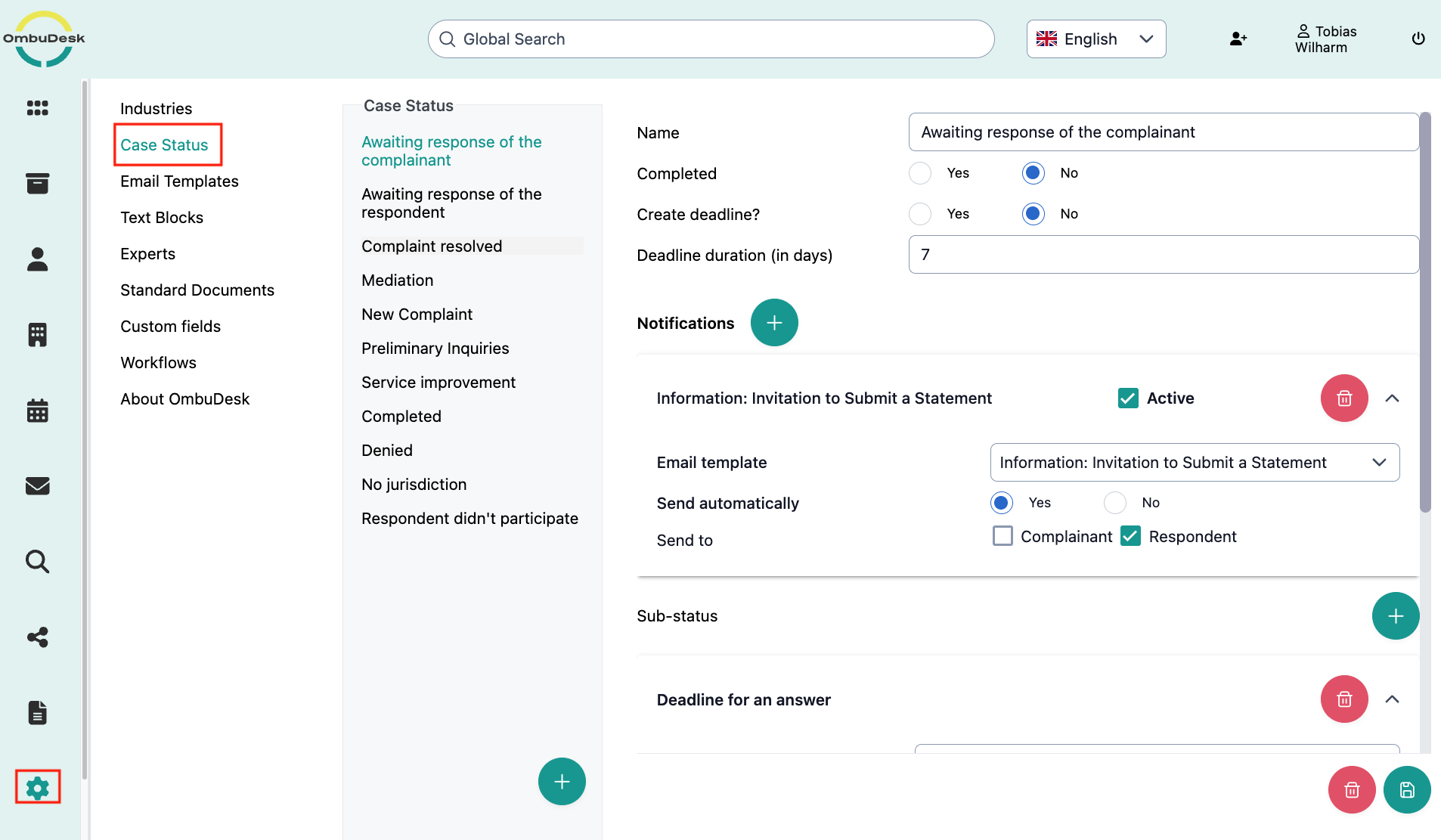
Task: Set Create deadline to Yes
Action: tap(920, 214)
